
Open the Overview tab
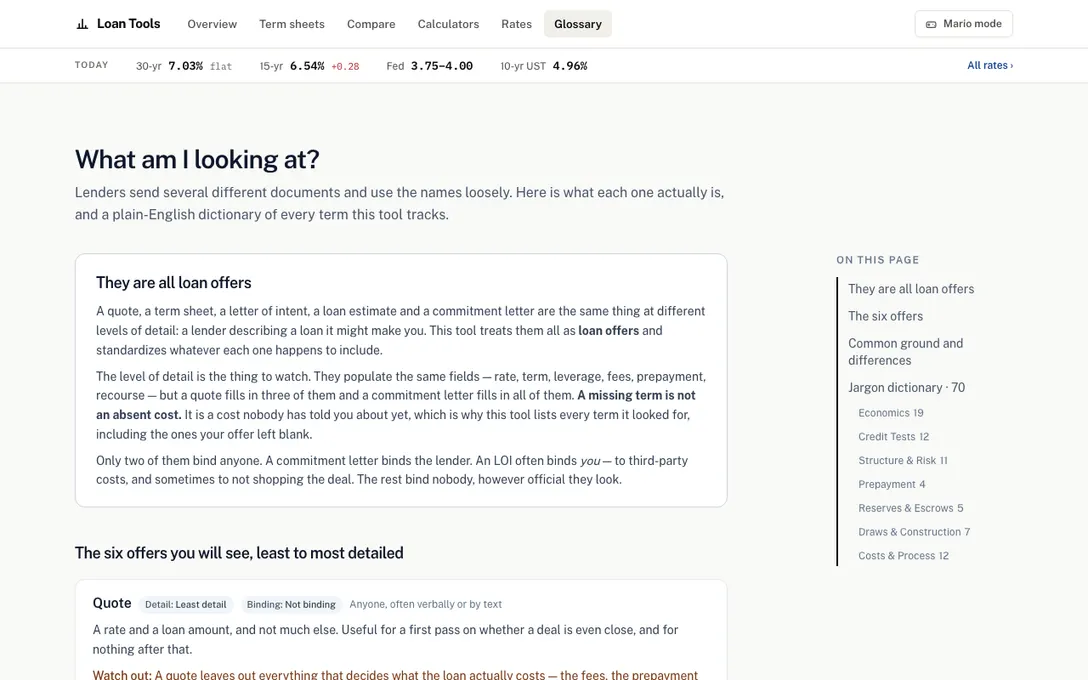pos(212,24)
